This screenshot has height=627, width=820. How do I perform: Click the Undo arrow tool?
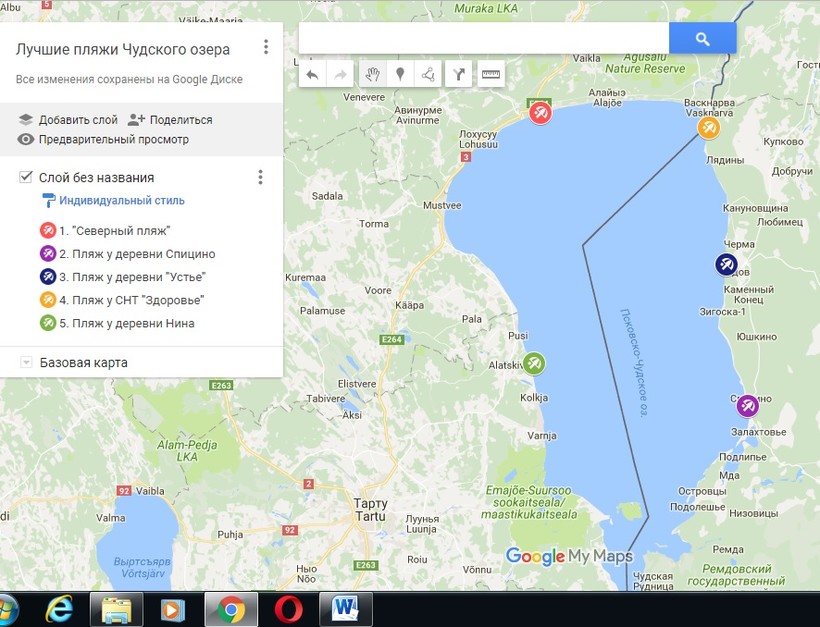point(312,74)
